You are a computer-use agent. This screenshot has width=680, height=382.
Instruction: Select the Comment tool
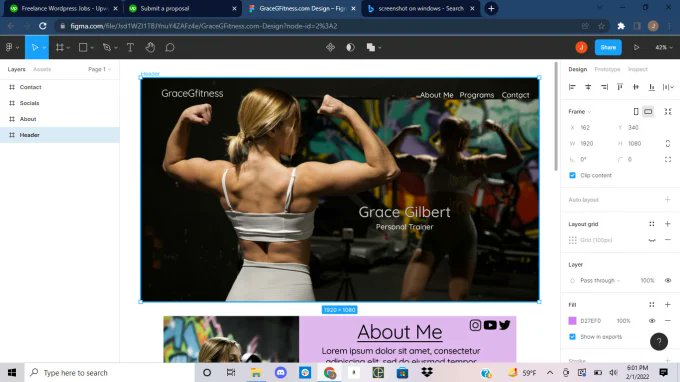(170, 47)
